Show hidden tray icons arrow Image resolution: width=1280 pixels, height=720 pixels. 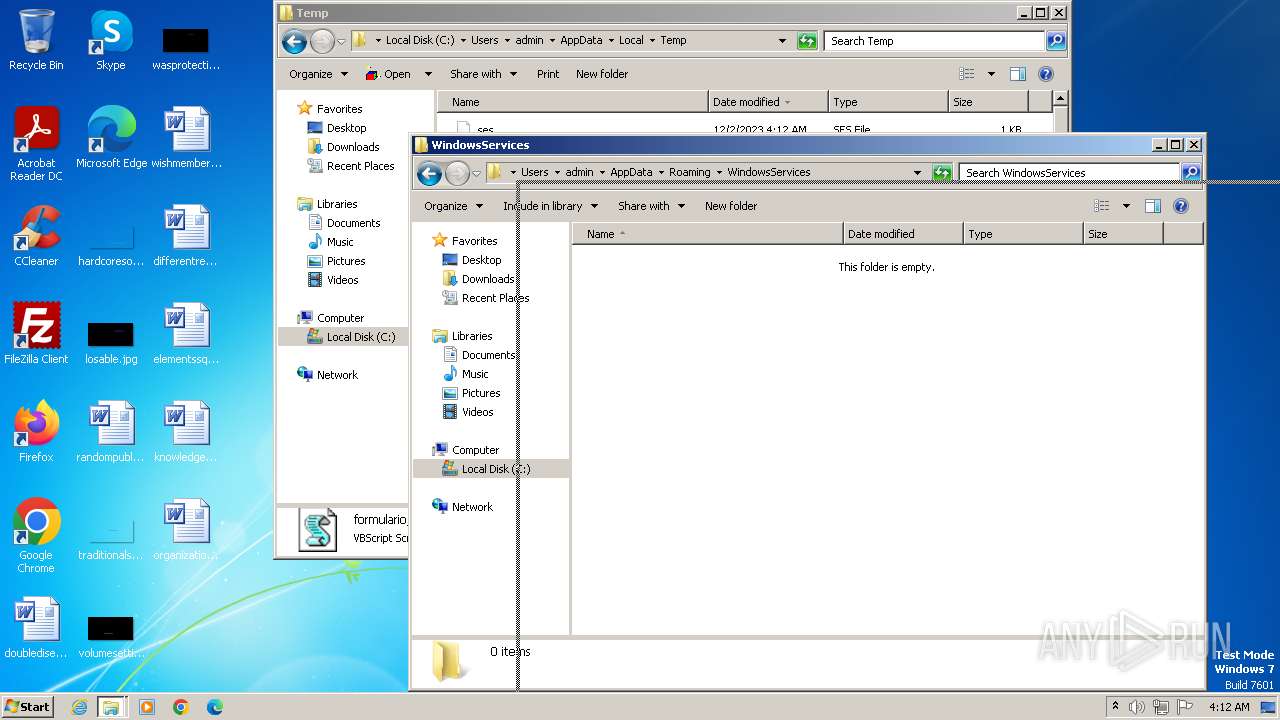[x=1115, y=706]
